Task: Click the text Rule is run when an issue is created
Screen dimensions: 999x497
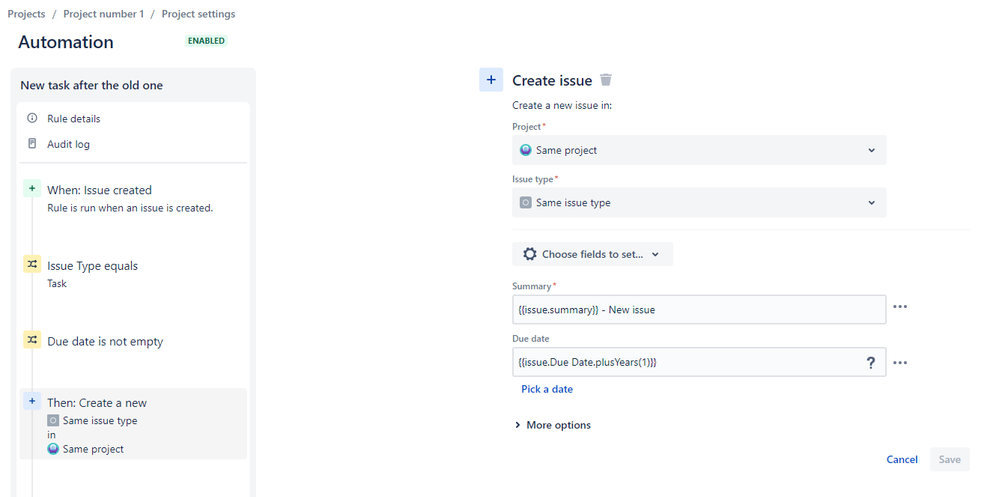Action: (130, 208)
